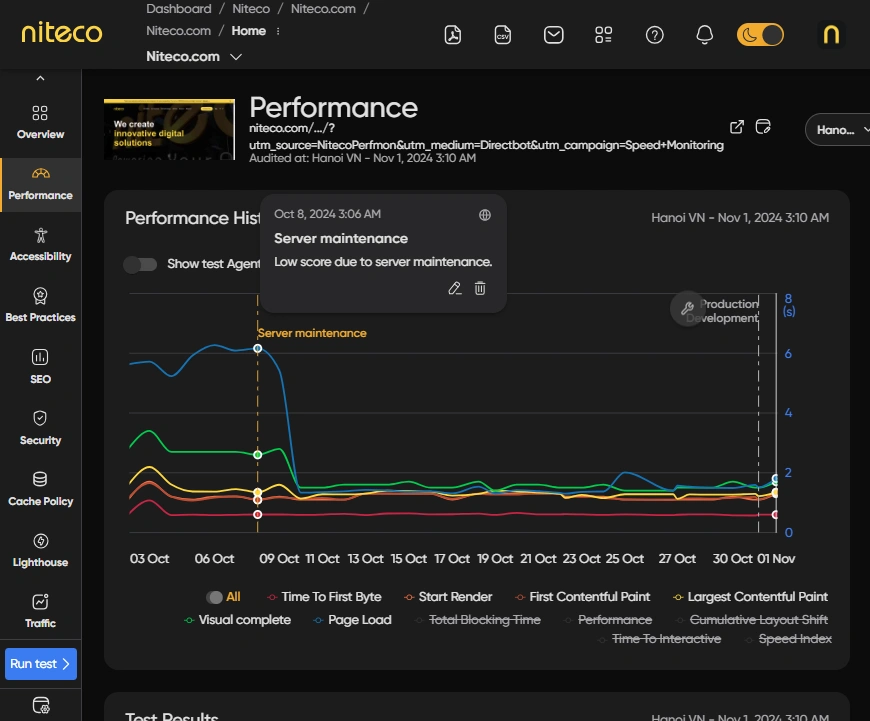The image size is (870, 721).
Task: Open dashboard widgets grid icon
Action: click(604, 35)
